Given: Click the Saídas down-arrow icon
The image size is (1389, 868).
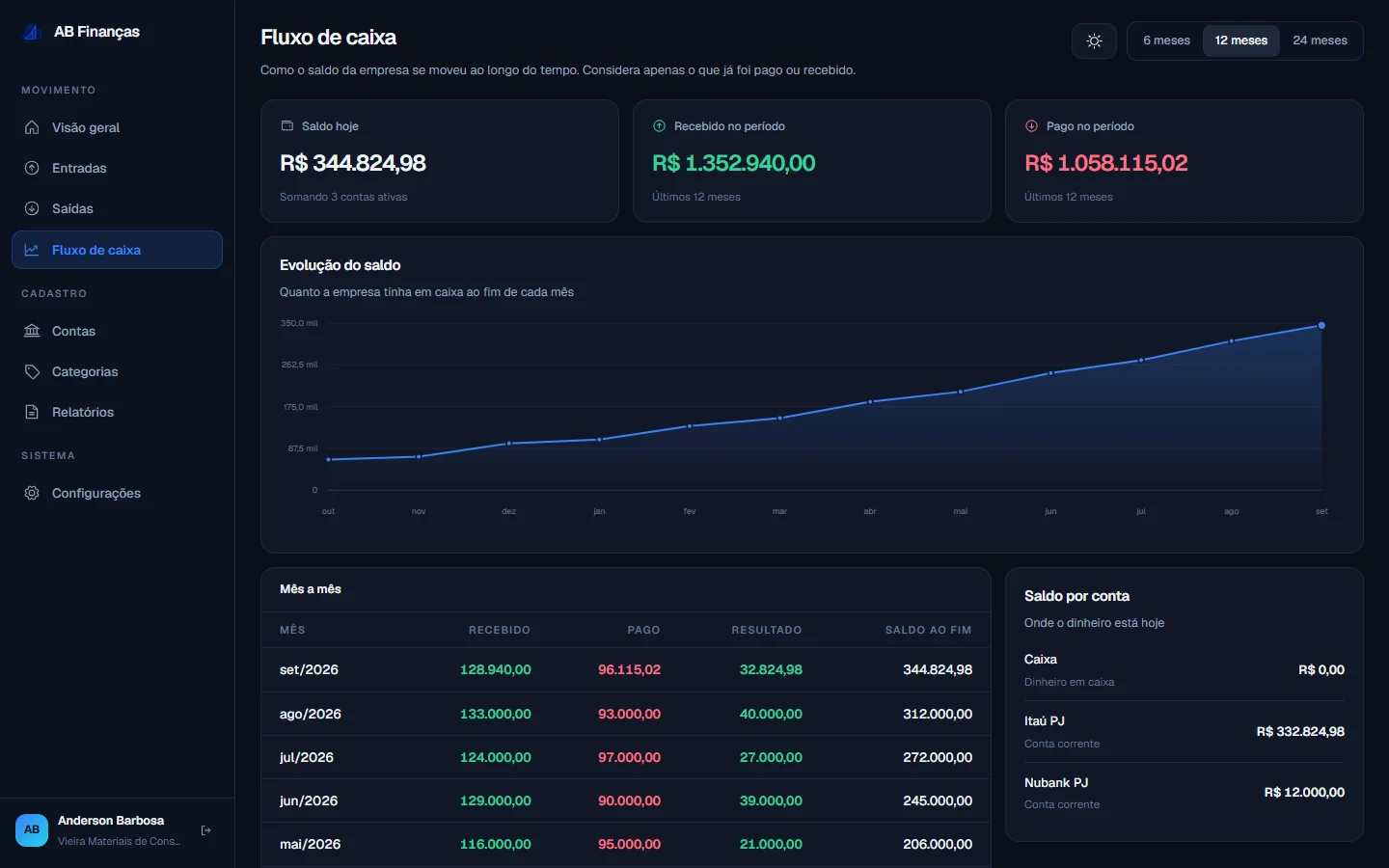Looking at the screenshot, I should click(x=32, y=208).
